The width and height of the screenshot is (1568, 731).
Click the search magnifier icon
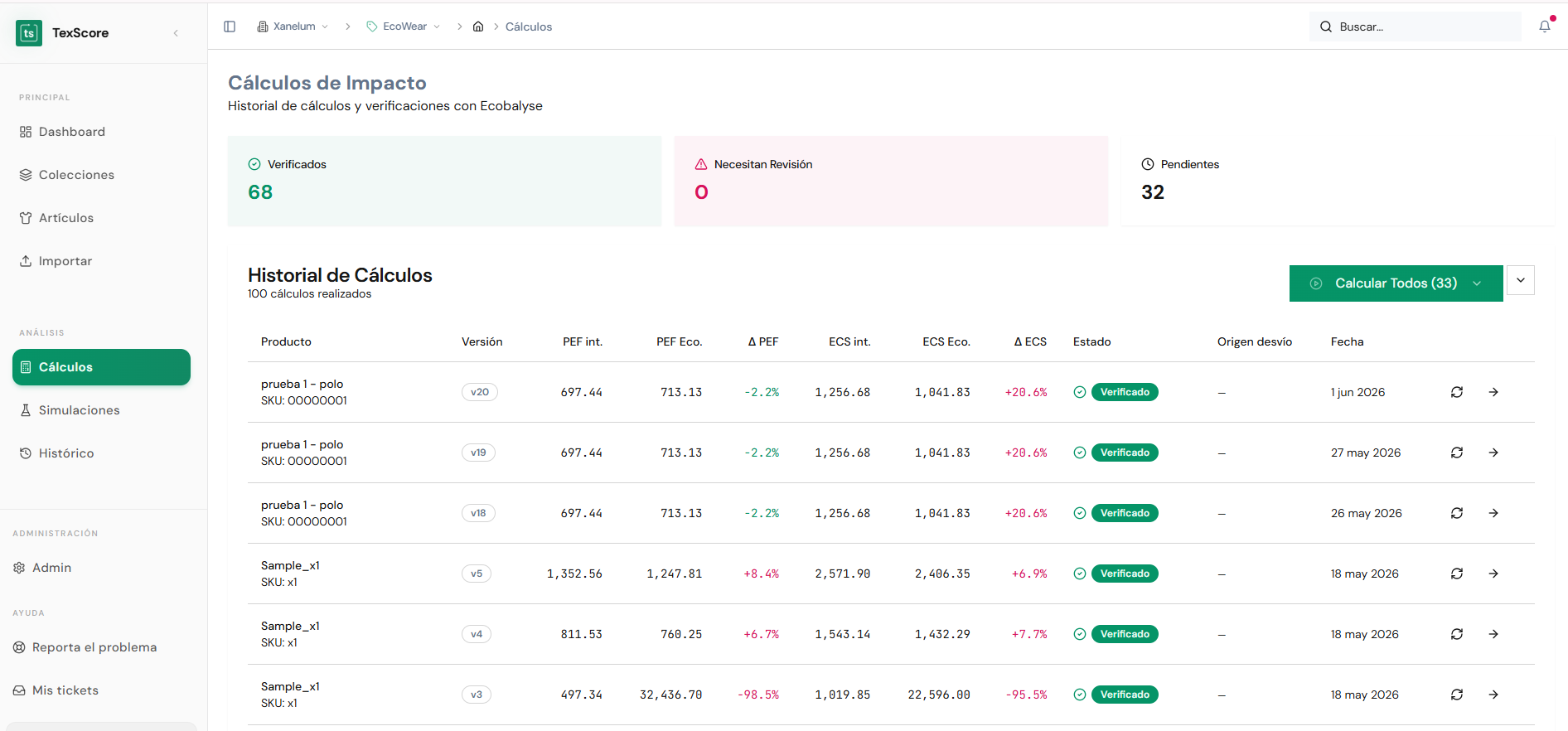click(1326, 27)
